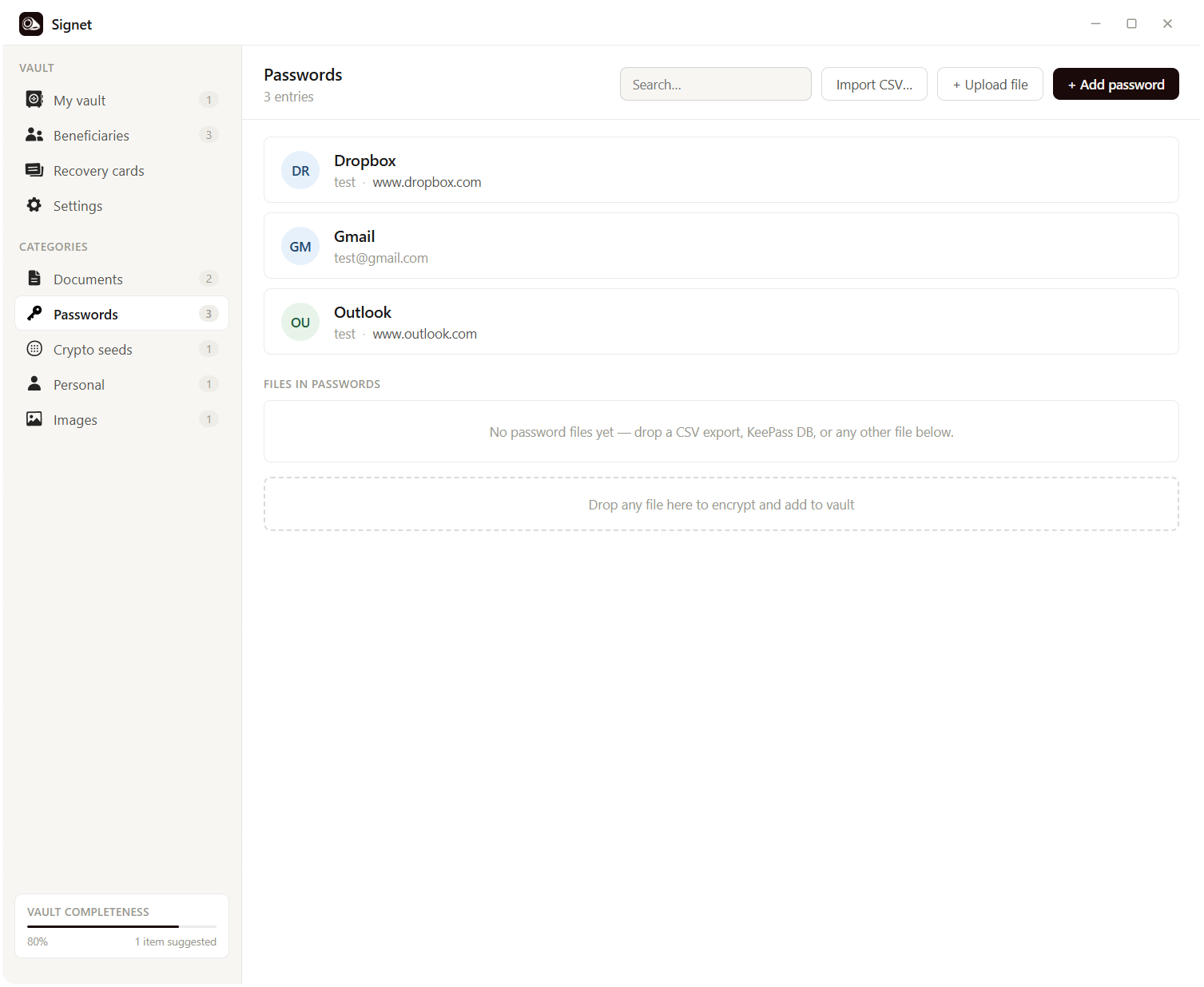Click the Images picture icon
Viewport: 1204px width, 987px height.
coord(34,419)
